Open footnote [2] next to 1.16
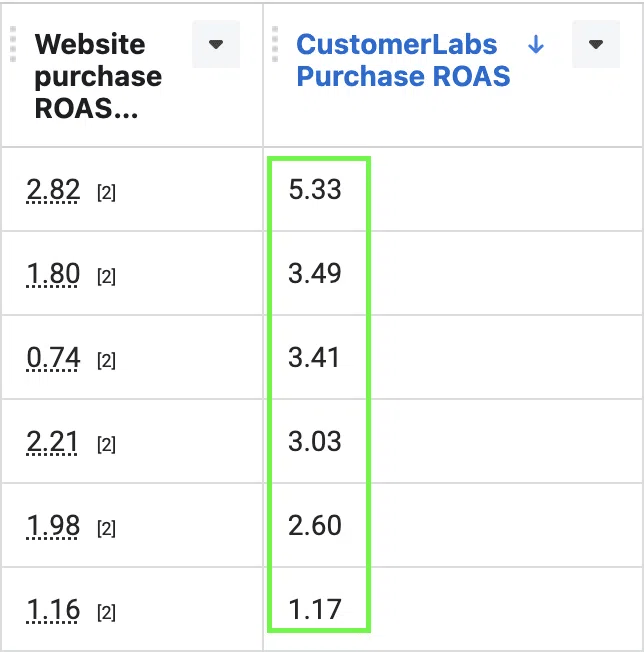644x652 pixels. pos(106,613)
